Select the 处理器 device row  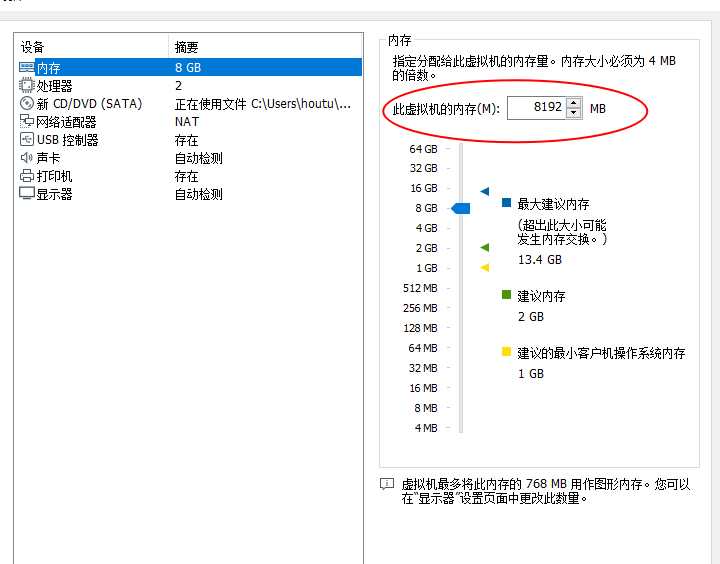click(x=190, y=85)
